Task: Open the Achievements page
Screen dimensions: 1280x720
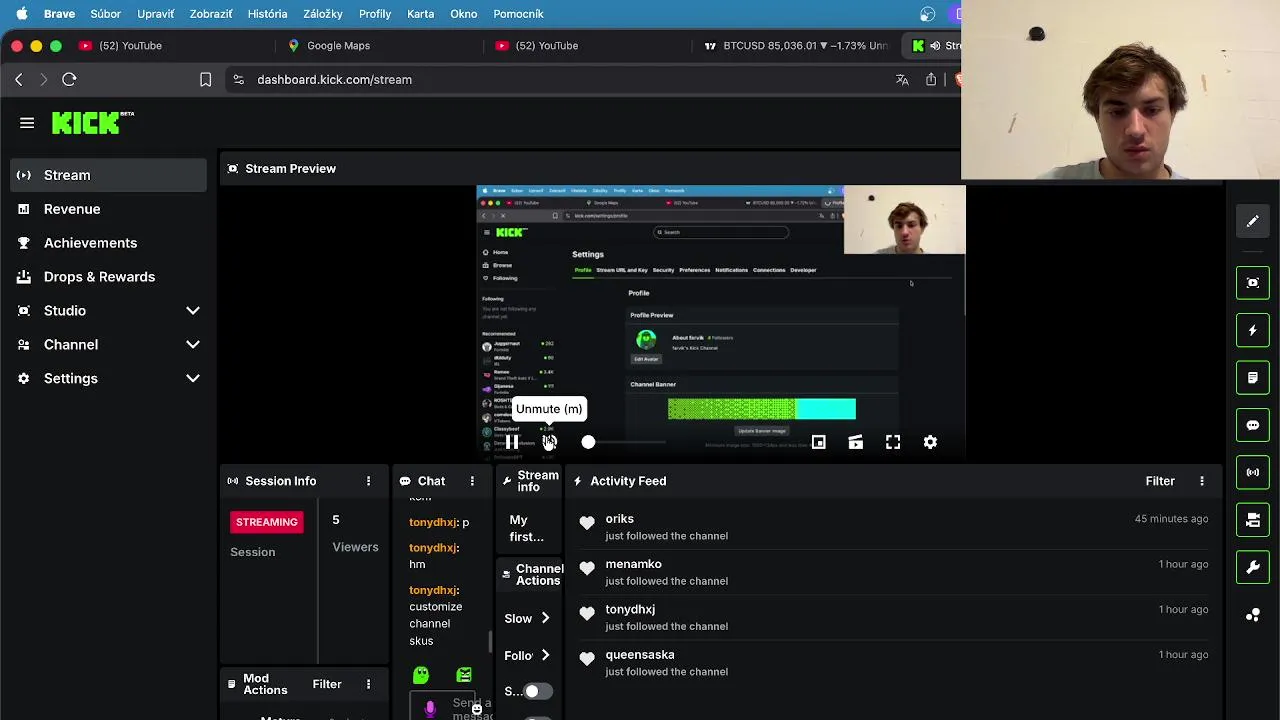Action: (109, 243)
